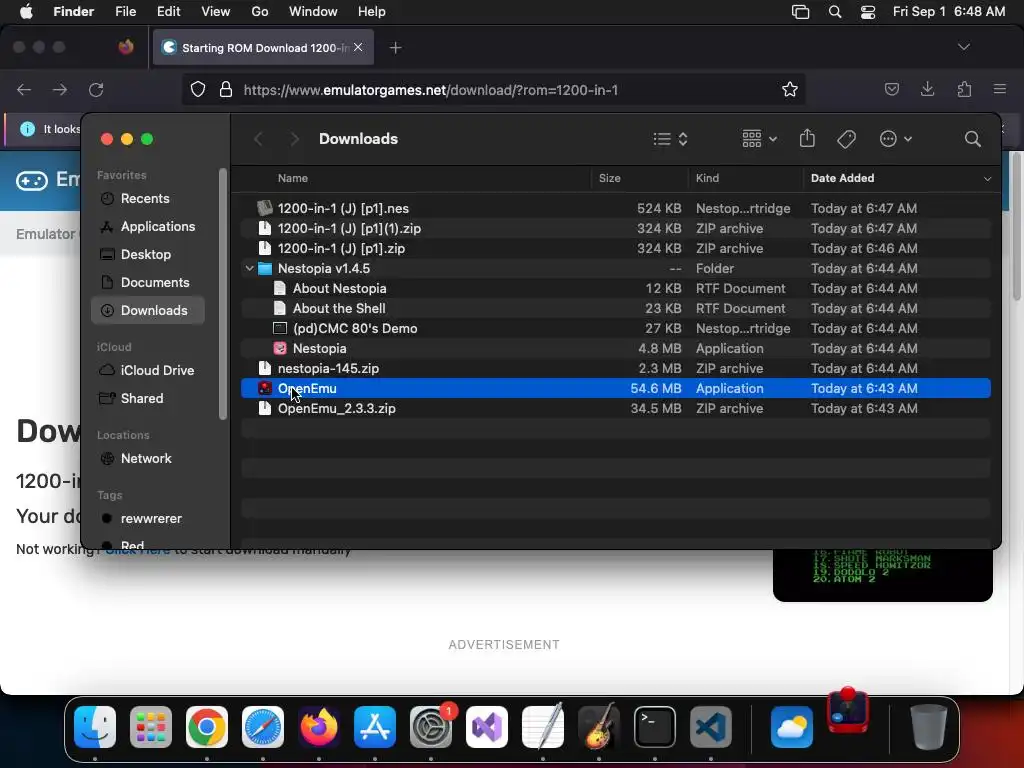This screenshot has height=768, width=1024.
Task: Open Spotlight search in the menu bar
Action: (835, 12)
